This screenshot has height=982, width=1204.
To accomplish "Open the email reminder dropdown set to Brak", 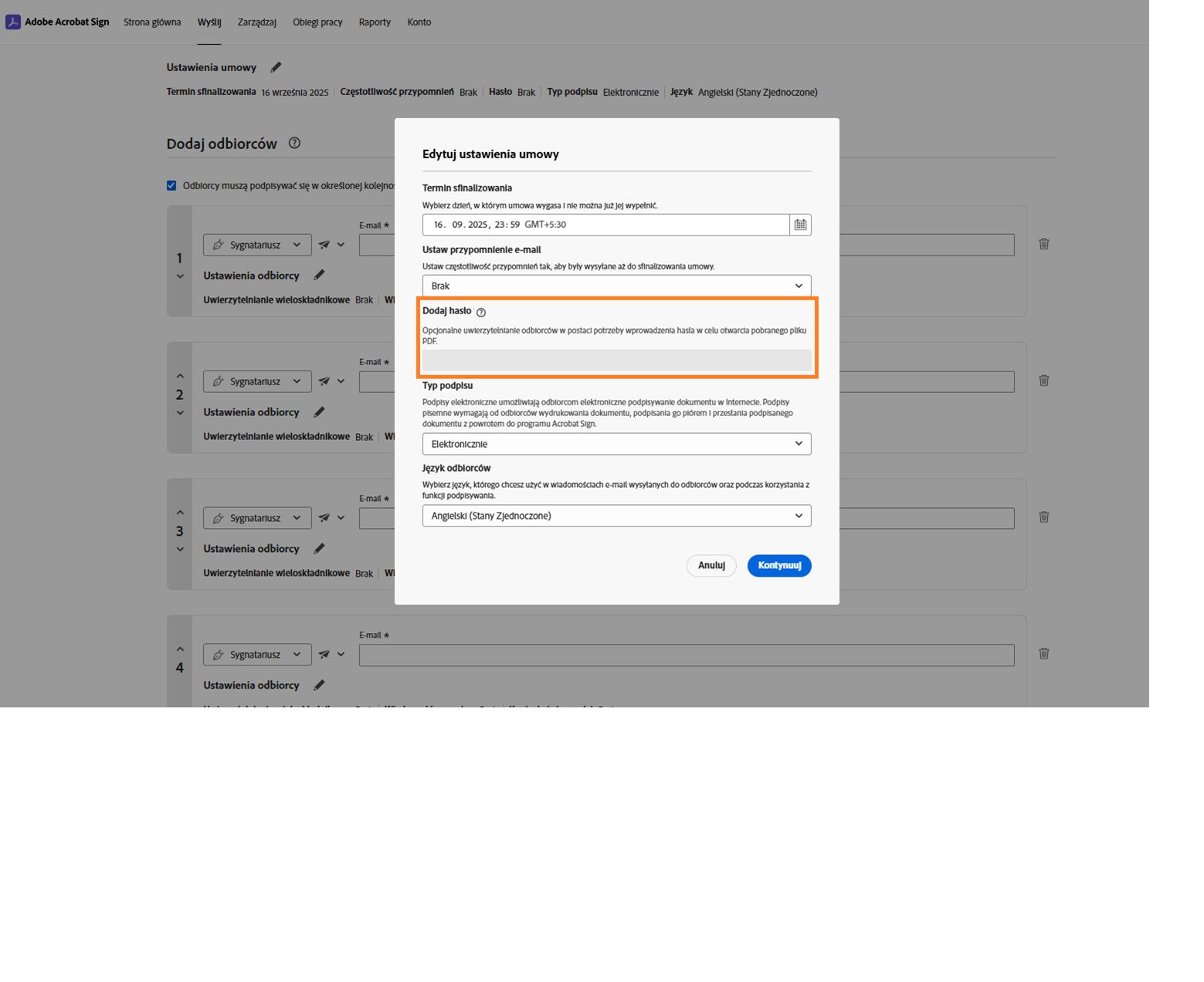I will click(x=616, y=286).
